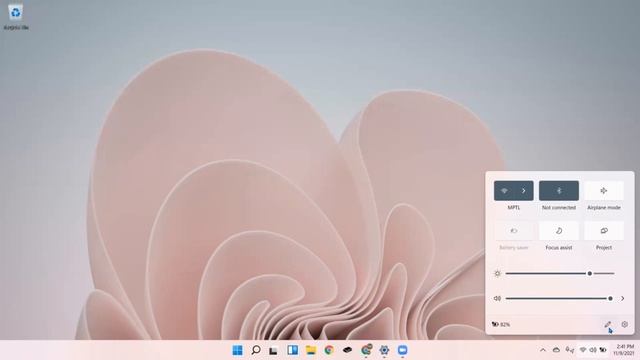Open the black app icon after Chrome
Screen dimensions: 640x360
(347, 350)
